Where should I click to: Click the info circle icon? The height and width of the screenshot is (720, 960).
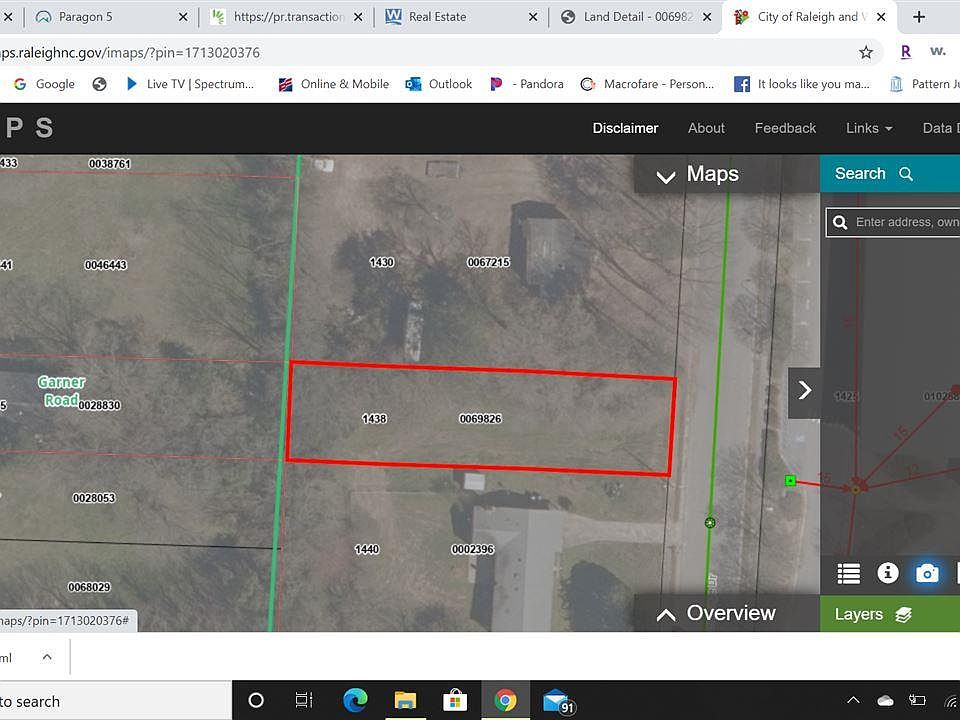(x=887, y=573)
